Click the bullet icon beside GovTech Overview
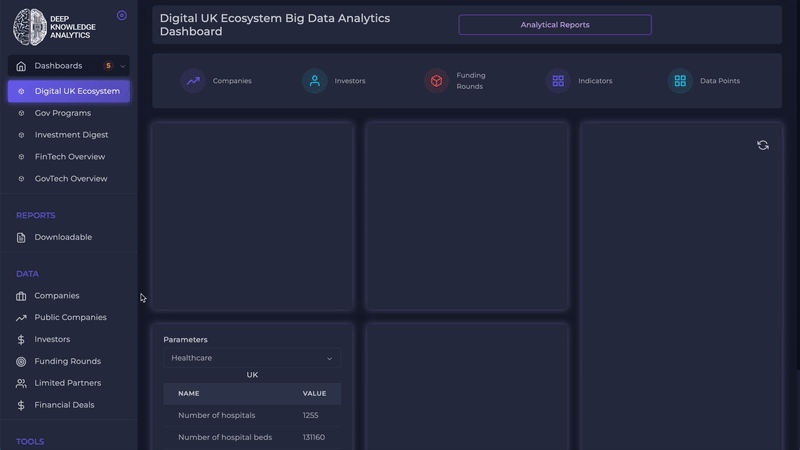The height and width of the screenshot is (450, 800). [21, 179]
